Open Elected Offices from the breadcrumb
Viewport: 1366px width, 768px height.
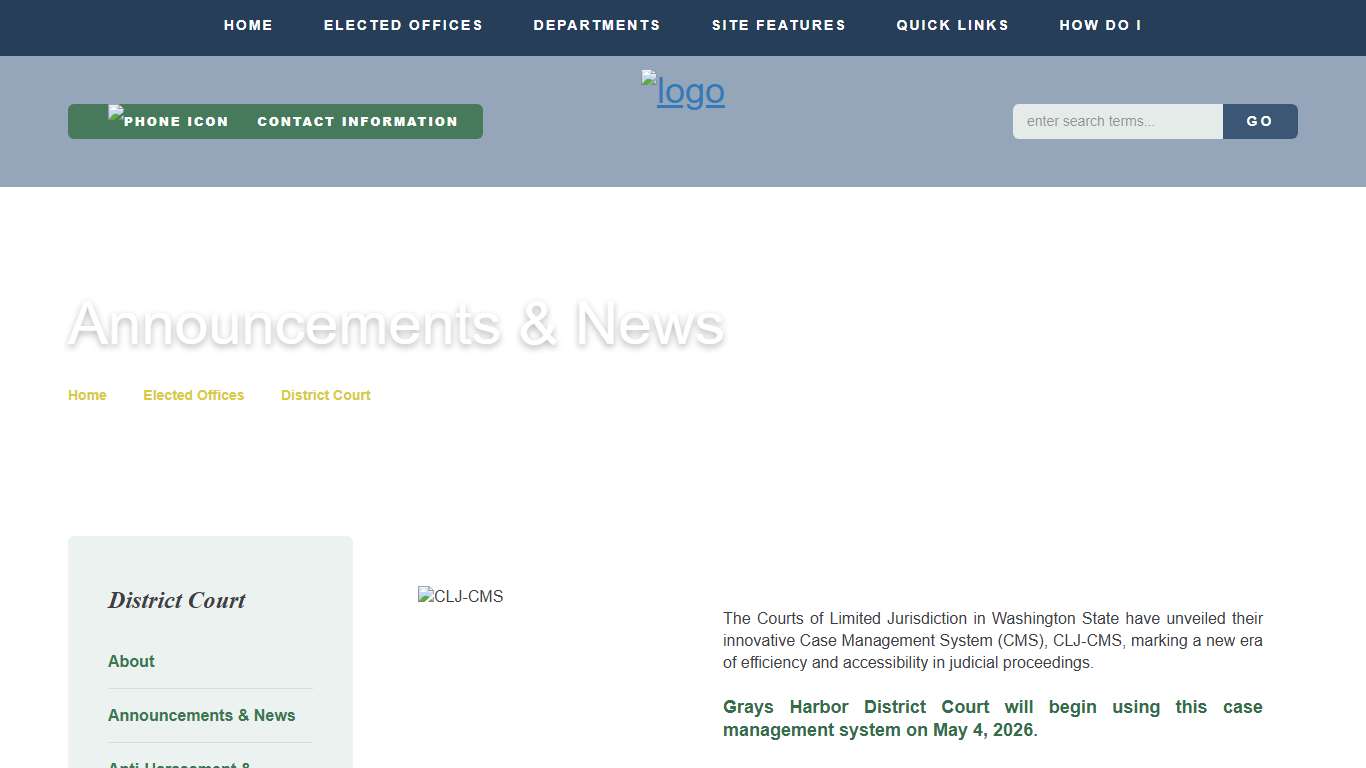tap(193, 395)
